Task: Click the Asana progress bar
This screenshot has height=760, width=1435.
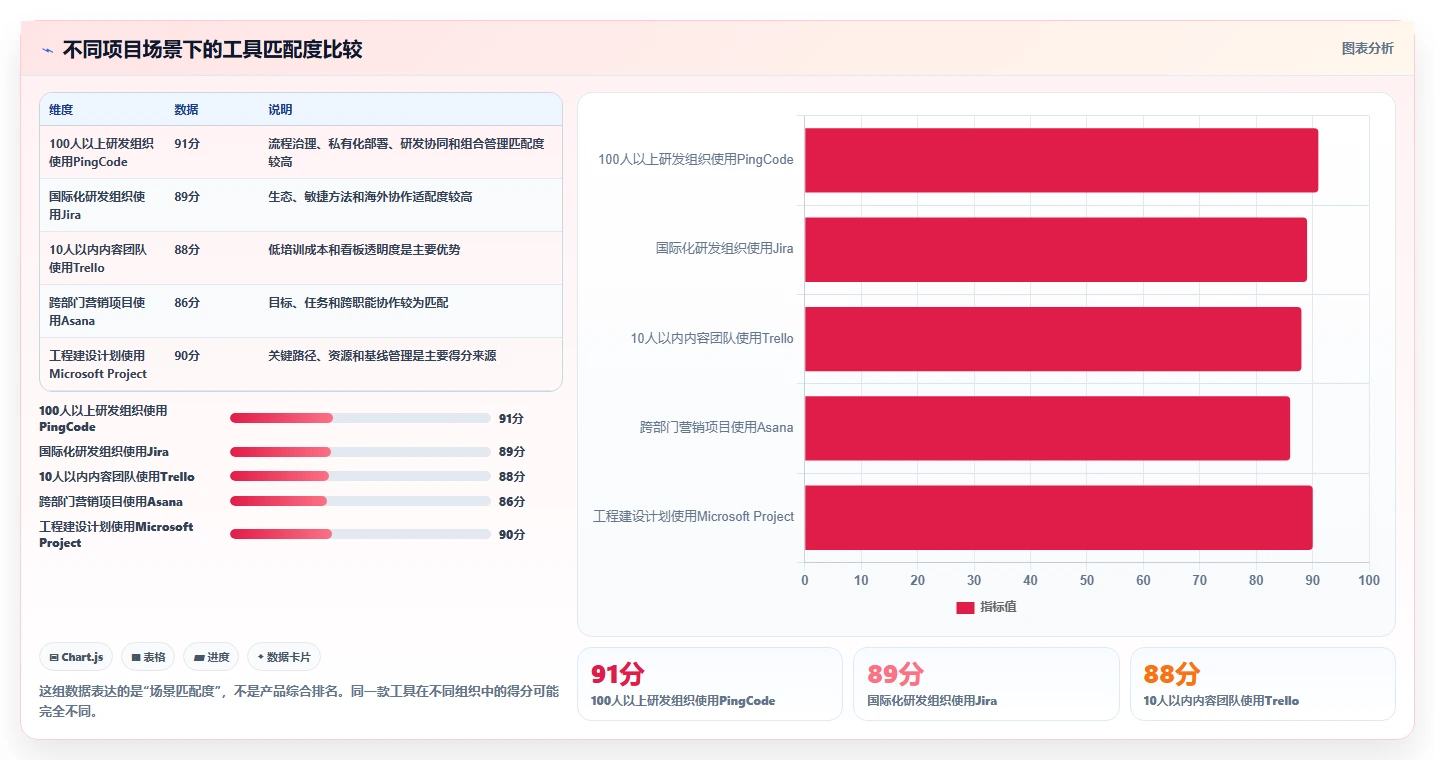Action: point(360,502)
